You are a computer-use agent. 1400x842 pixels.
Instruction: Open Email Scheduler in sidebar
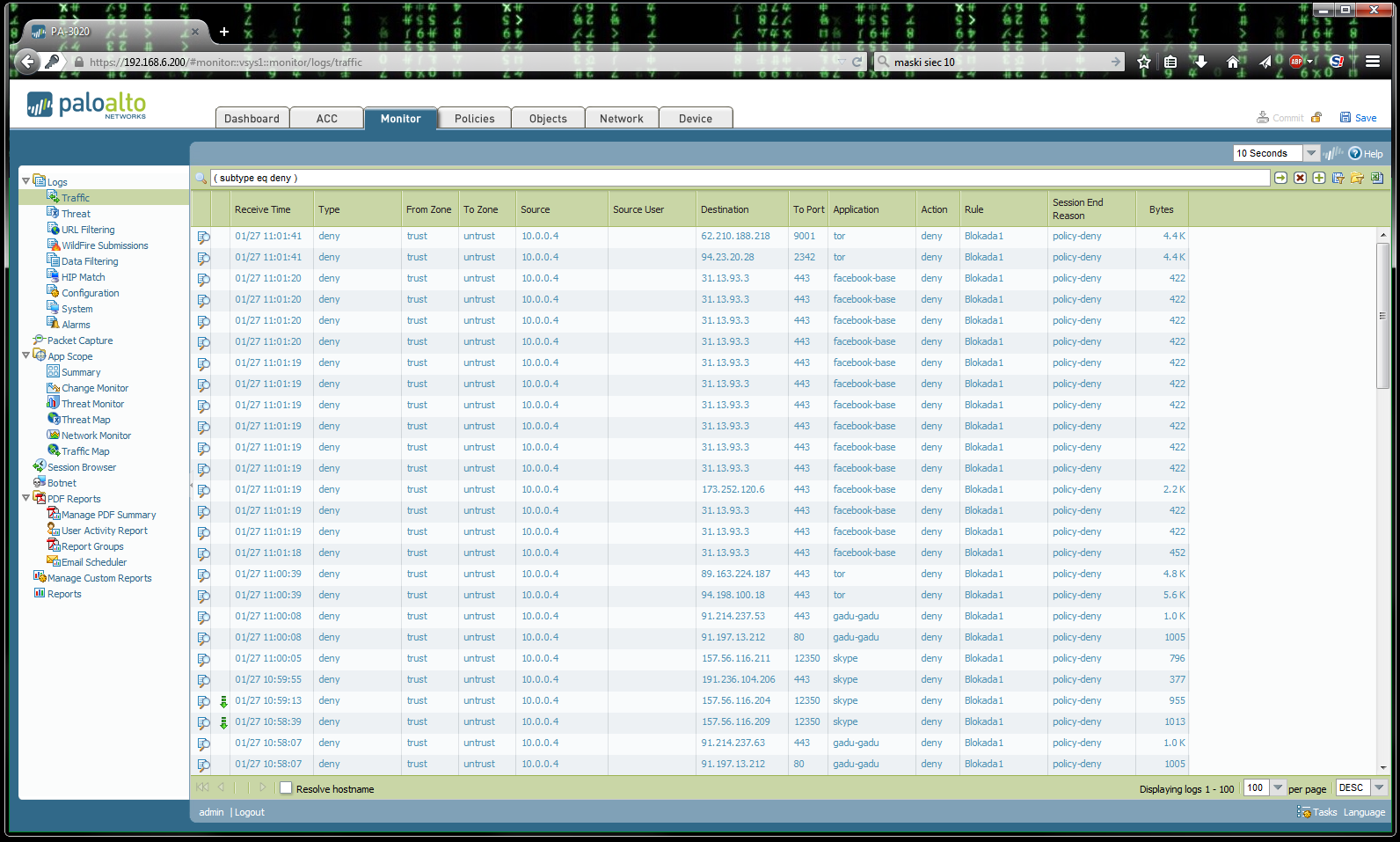(x=94, y=562)
